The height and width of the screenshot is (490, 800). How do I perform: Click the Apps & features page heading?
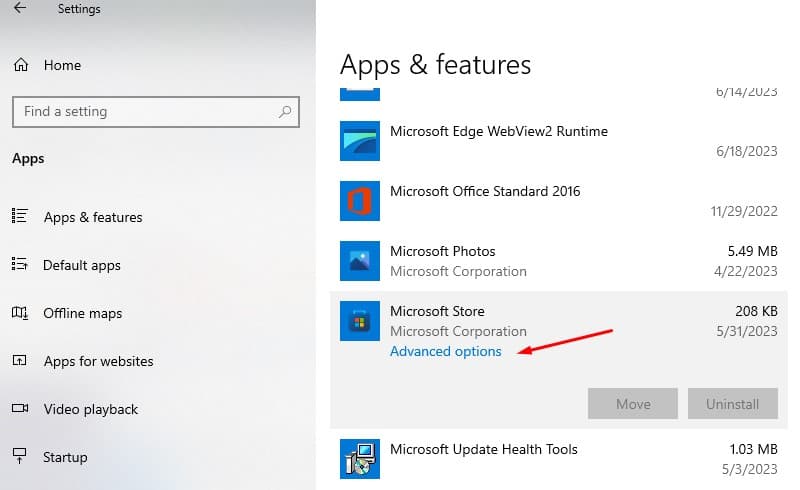[x=435, y=65]
